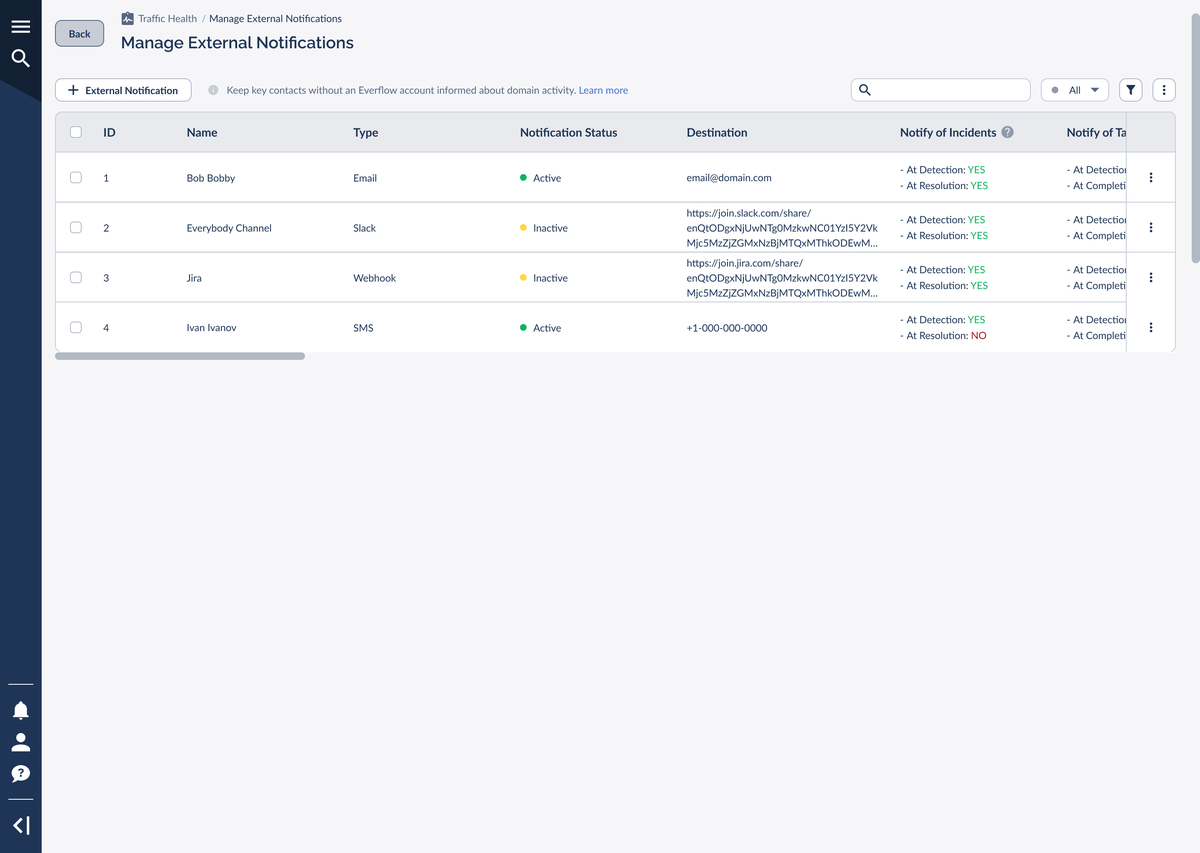The image size is (1200, 853).
Task: Select the Everybody Channel row checkbox
Action: [76, 228]
